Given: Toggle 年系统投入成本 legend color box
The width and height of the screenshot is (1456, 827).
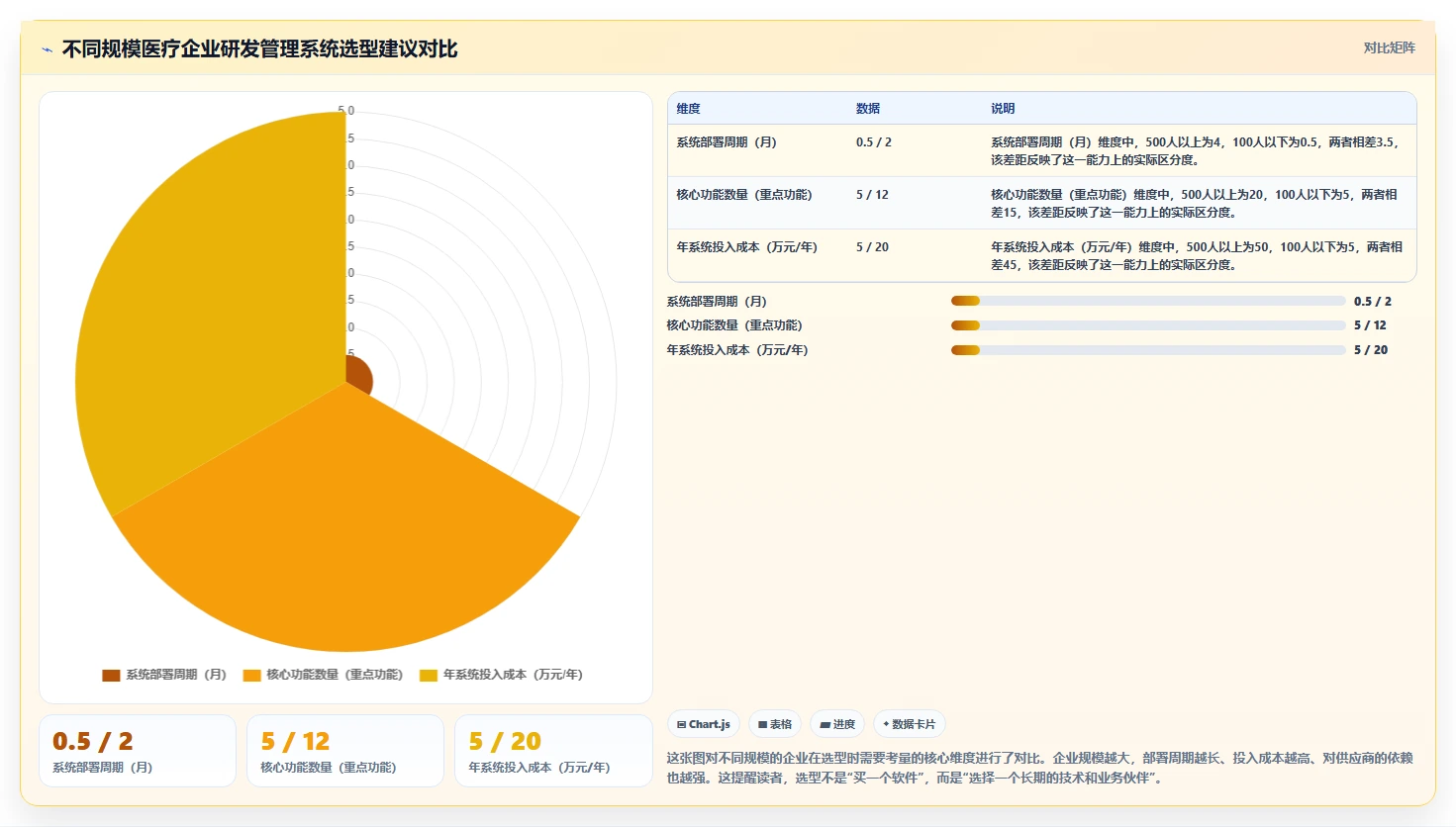Looking at the screenshot, I should 429,676.
